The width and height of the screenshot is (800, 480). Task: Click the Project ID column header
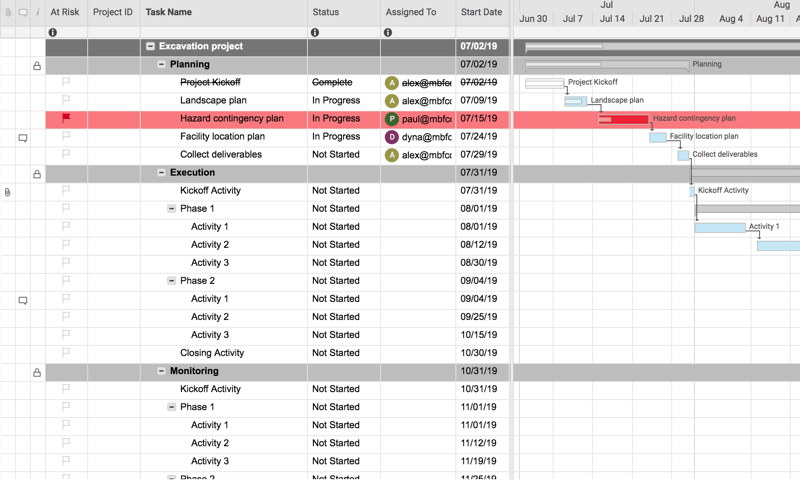(x=114, y=12)
